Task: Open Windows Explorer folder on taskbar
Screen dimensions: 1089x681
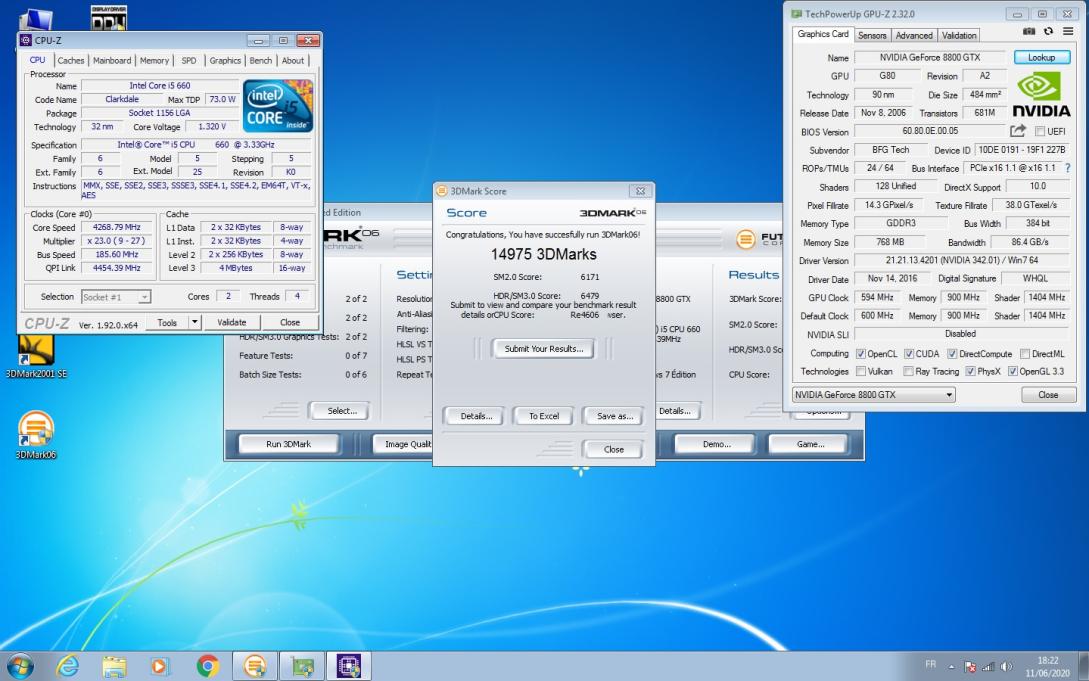Action: point(114,666)
